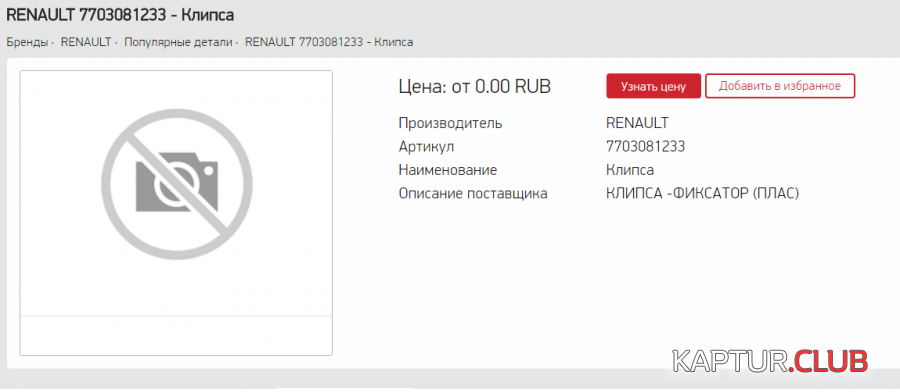Screen dimensions: 900x392
Task: Click the Описание поставщика label
Action: click(x=473, y=194)
